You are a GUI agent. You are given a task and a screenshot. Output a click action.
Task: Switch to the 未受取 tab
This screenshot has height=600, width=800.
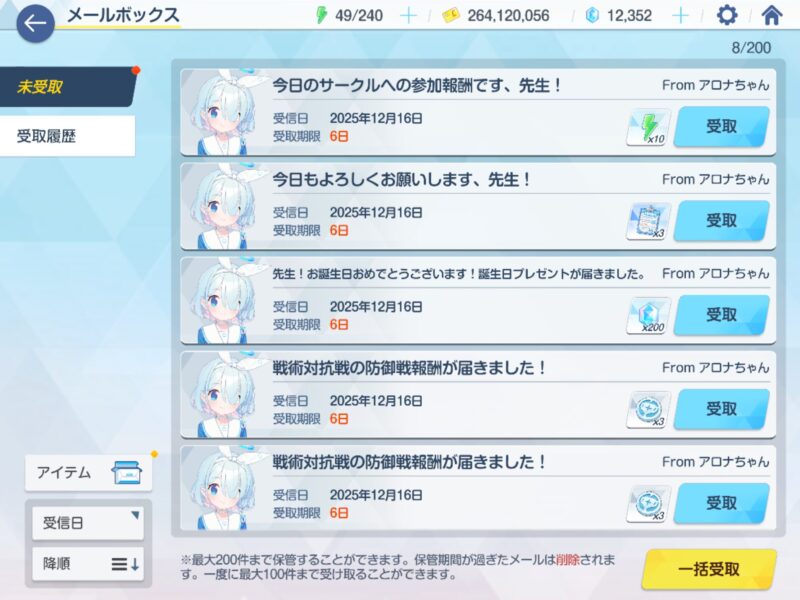(67, 87)
